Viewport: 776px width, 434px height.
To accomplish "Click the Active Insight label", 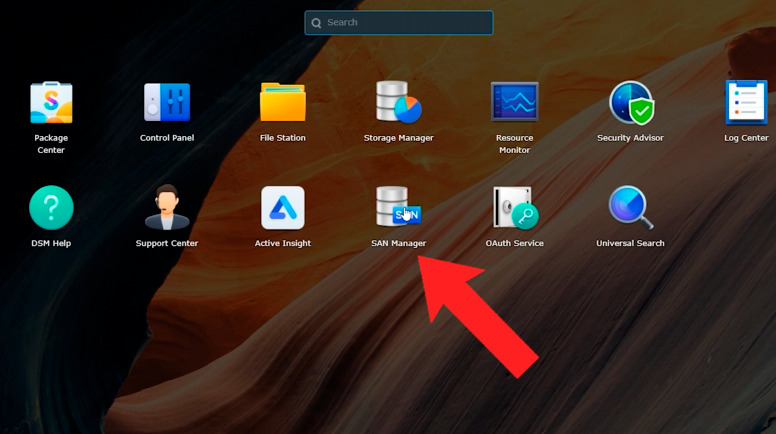I will point(283,243).
